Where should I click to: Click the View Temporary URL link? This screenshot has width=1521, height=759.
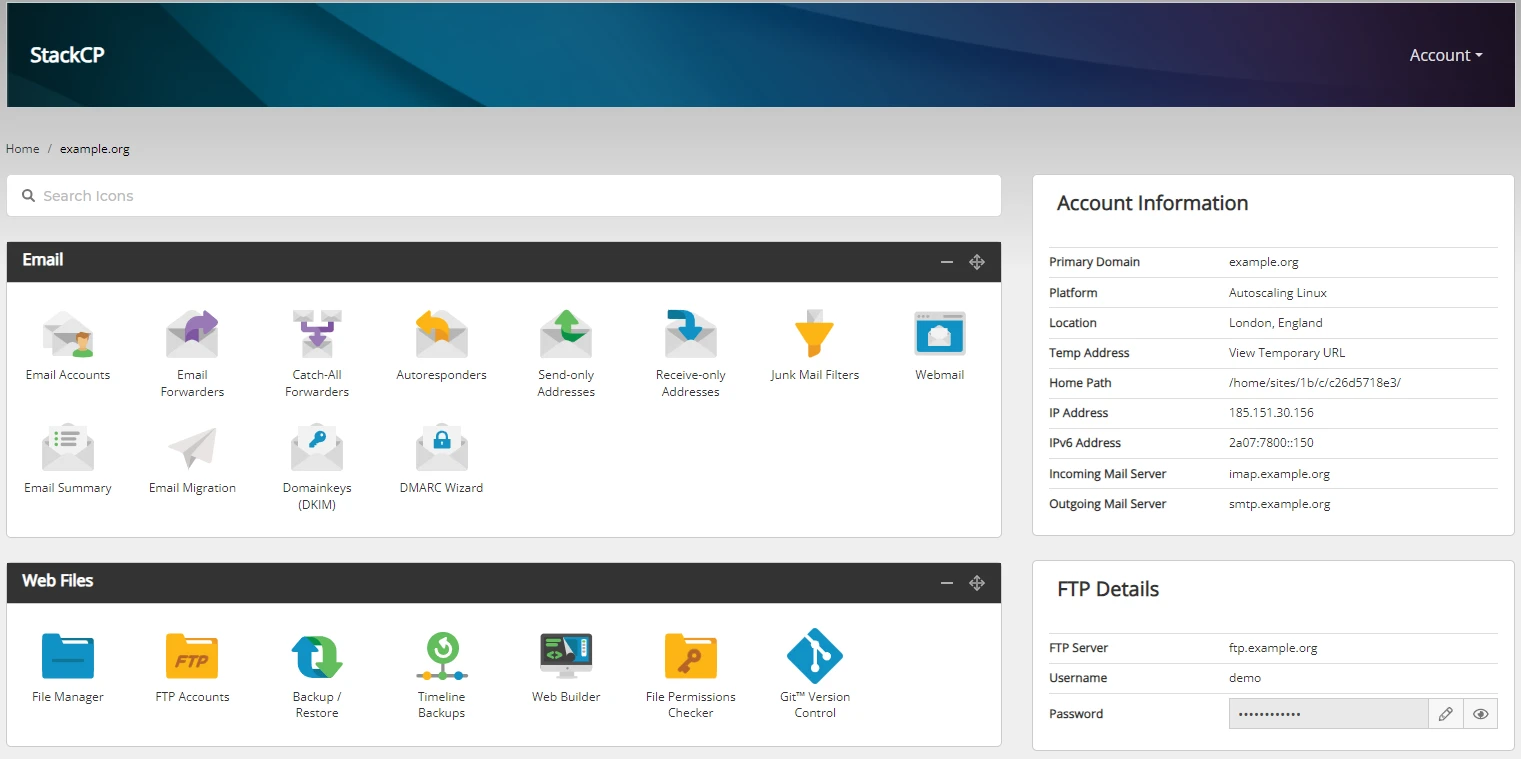click(1286, 353)
